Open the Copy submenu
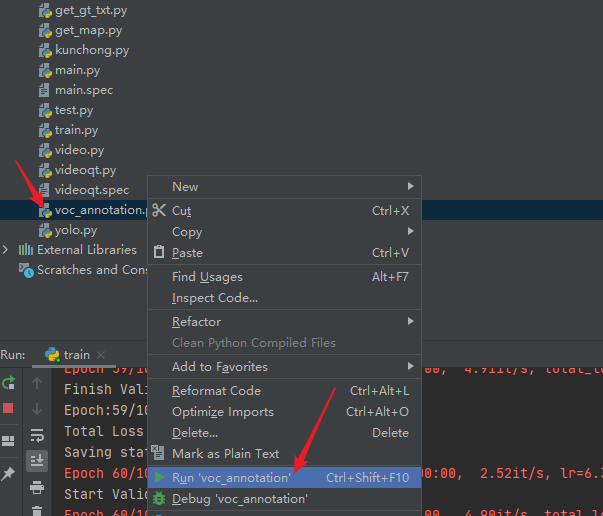Image resolution: width=603 pixels, height=516 pixels. click(285, 231)
